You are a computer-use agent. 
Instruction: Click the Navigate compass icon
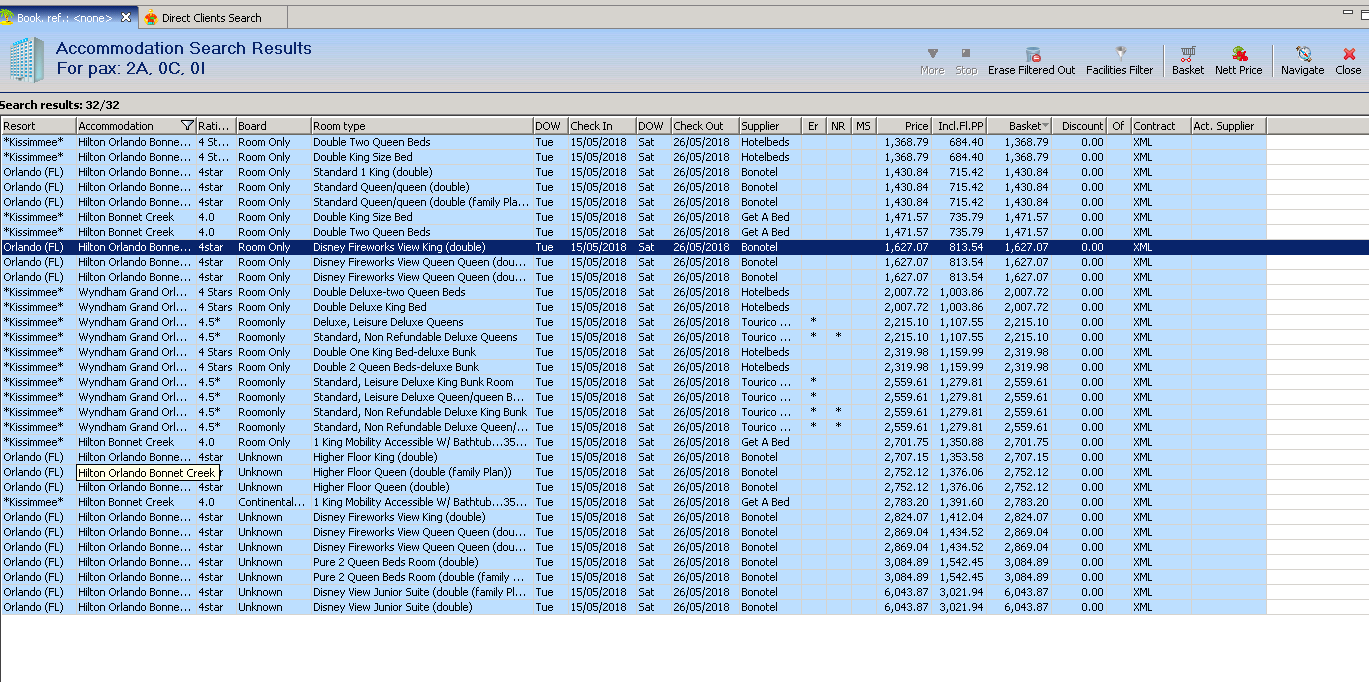tap(1303, 54)
